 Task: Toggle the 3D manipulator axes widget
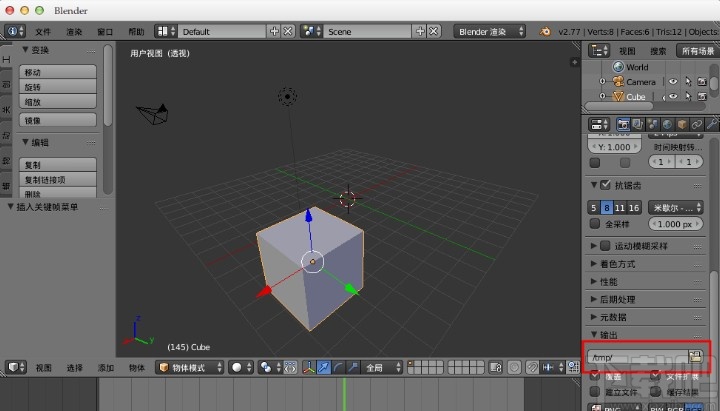point(309,367)
